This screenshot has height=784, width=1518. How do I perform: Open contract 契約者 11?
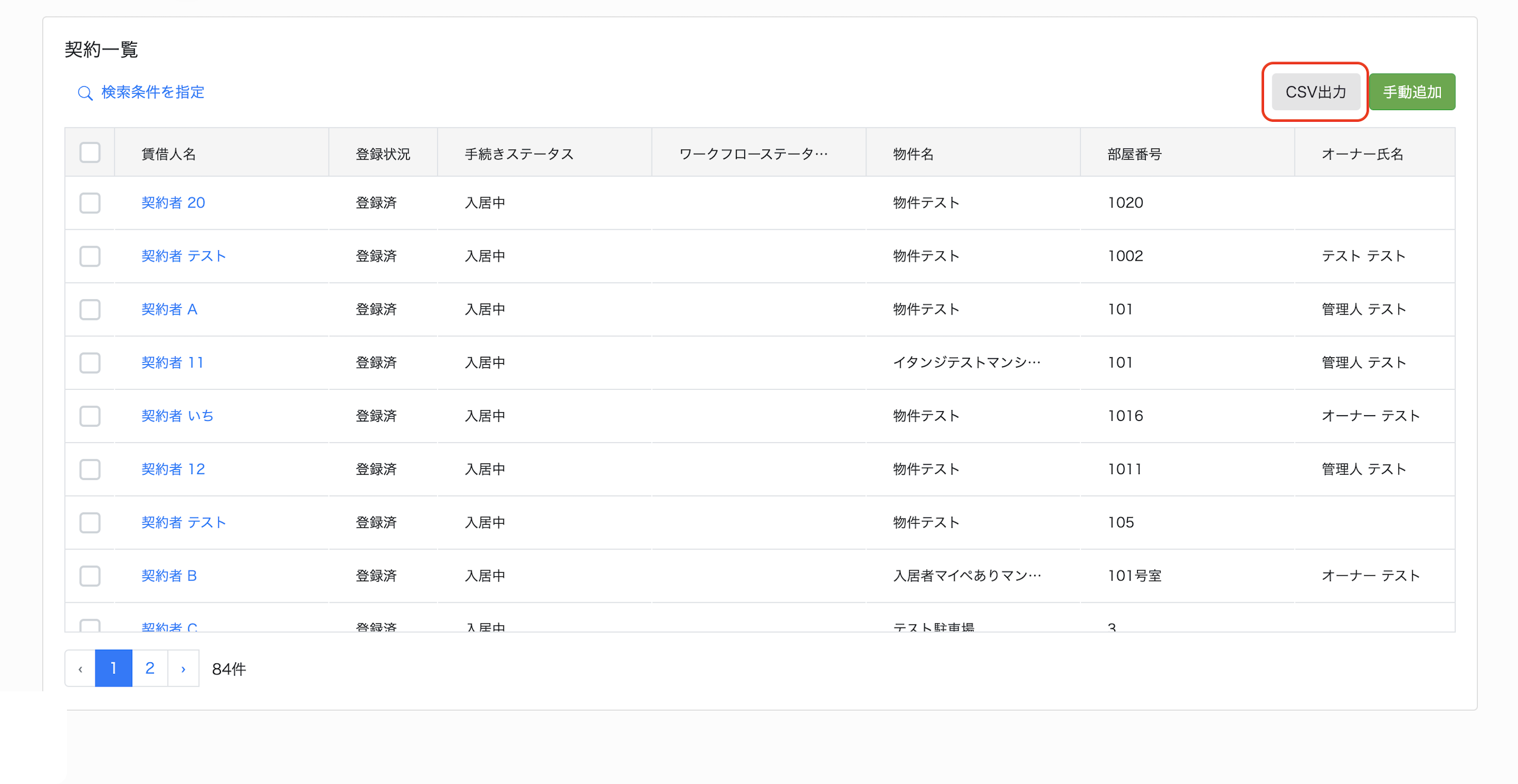point(173,362)
